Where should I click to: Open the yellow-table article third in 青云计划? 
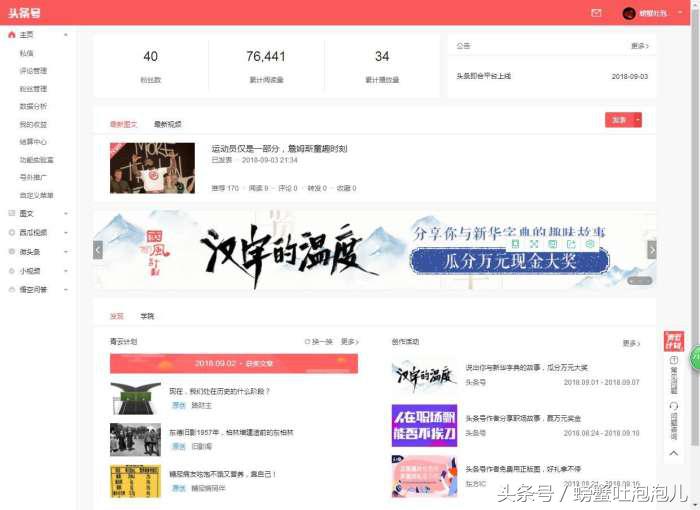click(x=222, y=474)
